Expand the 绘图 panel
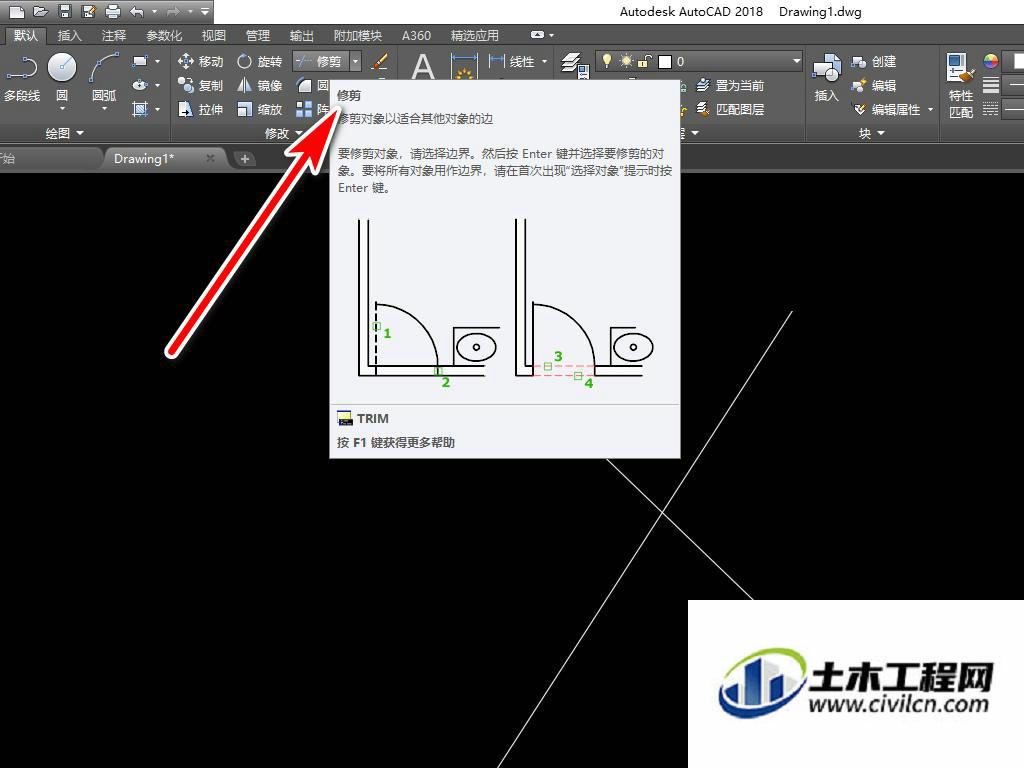Screen dimensions: 1024x768 point(64,133)
